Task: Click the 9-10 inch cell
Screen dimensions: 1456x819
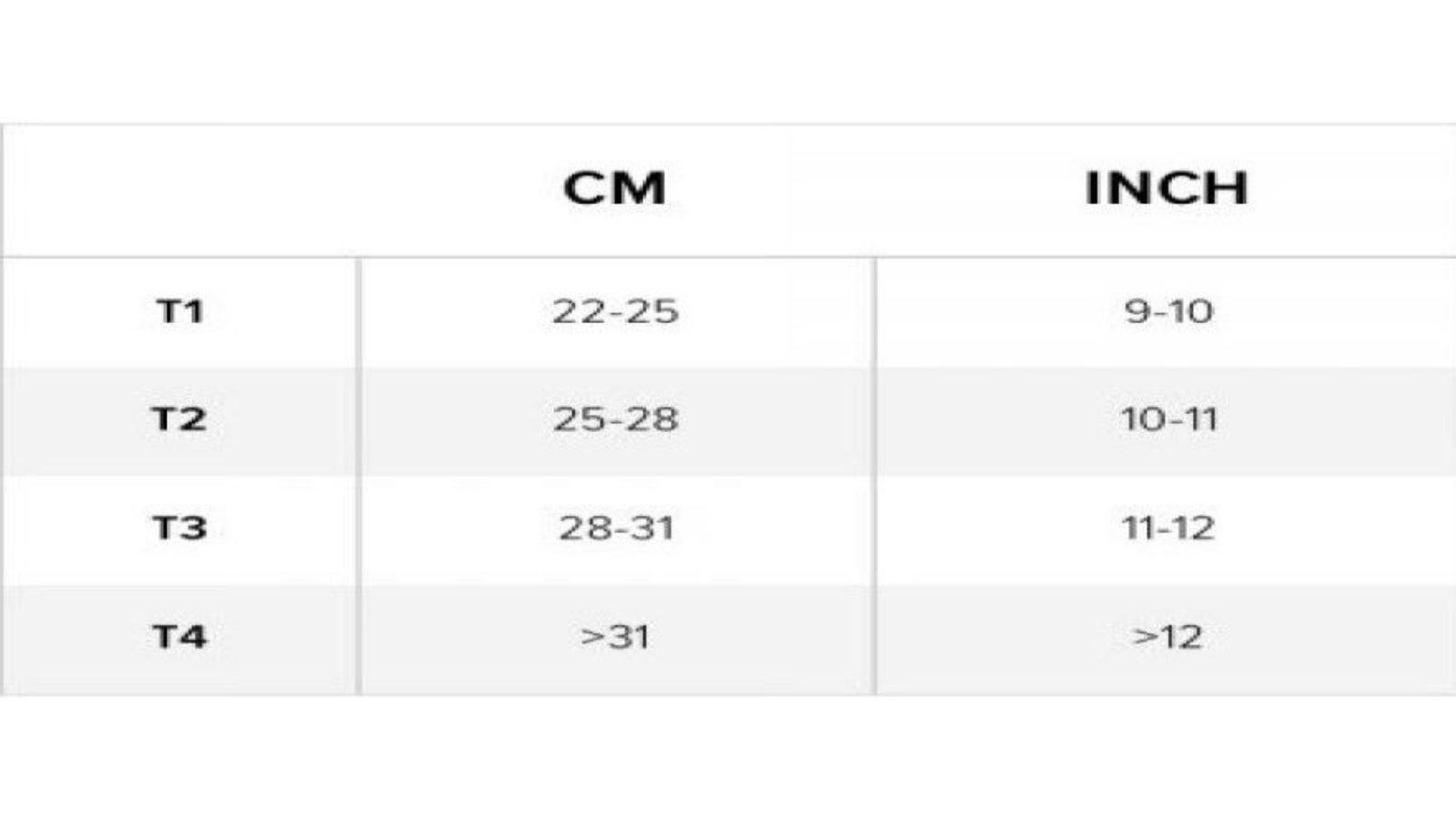Action: click(x=1168, y=312)
